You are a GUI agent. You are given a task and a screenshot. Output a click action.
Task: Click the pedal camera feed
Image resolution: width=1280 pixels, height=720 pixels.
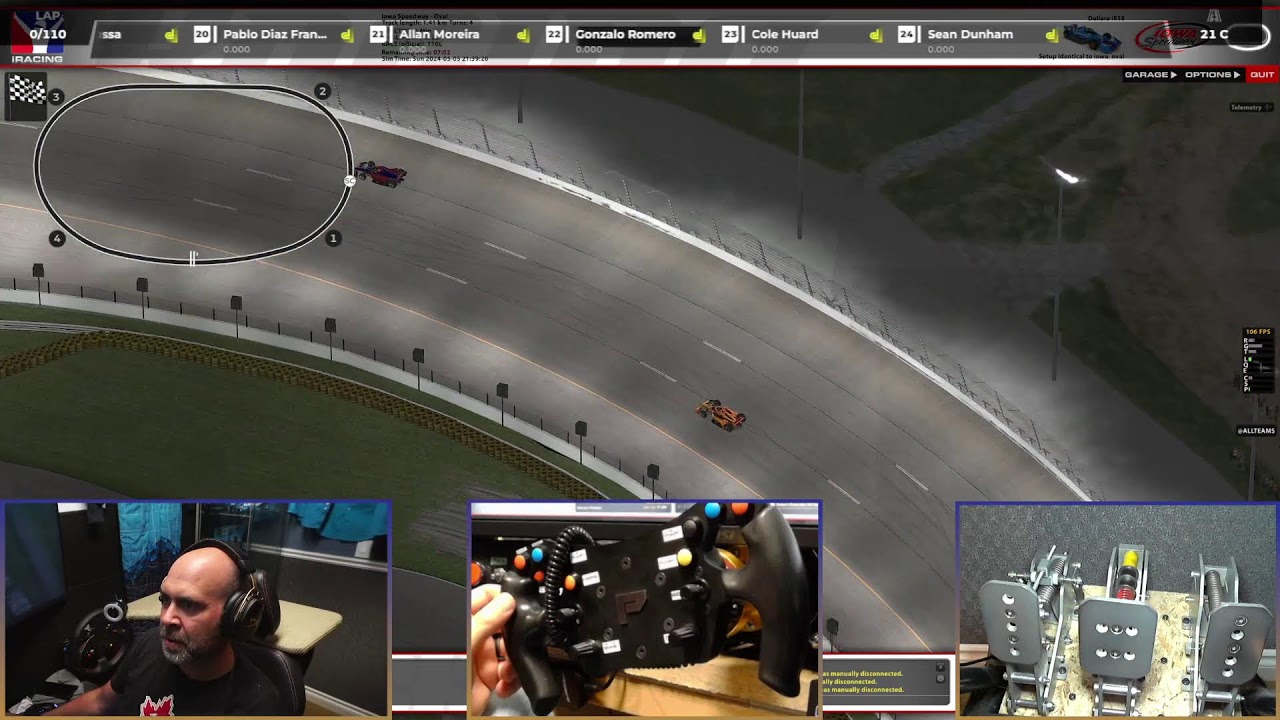pyautogui.click(x=1117, y=609)
